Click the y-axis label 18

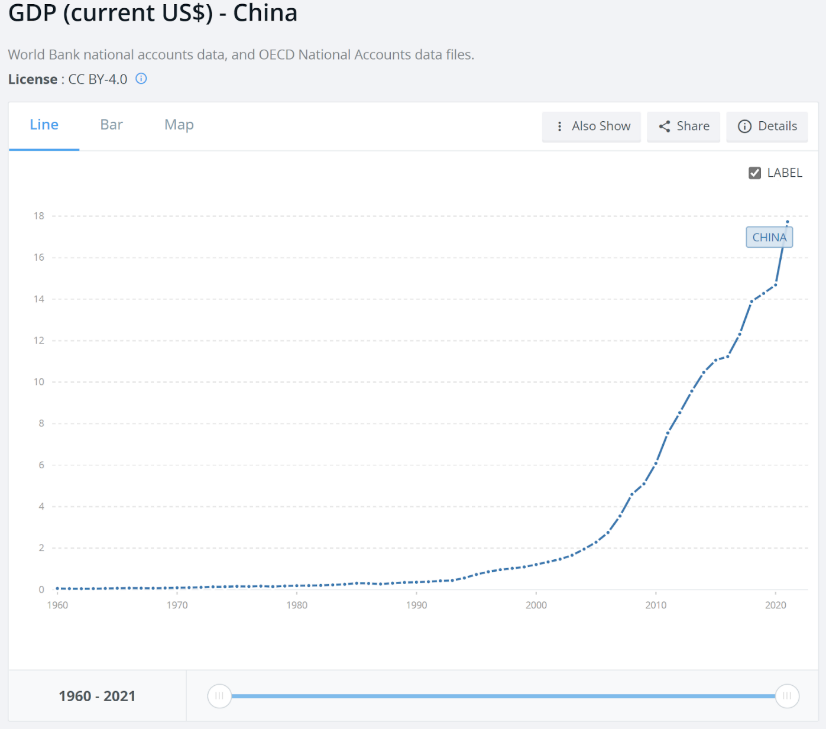(39, 216)
